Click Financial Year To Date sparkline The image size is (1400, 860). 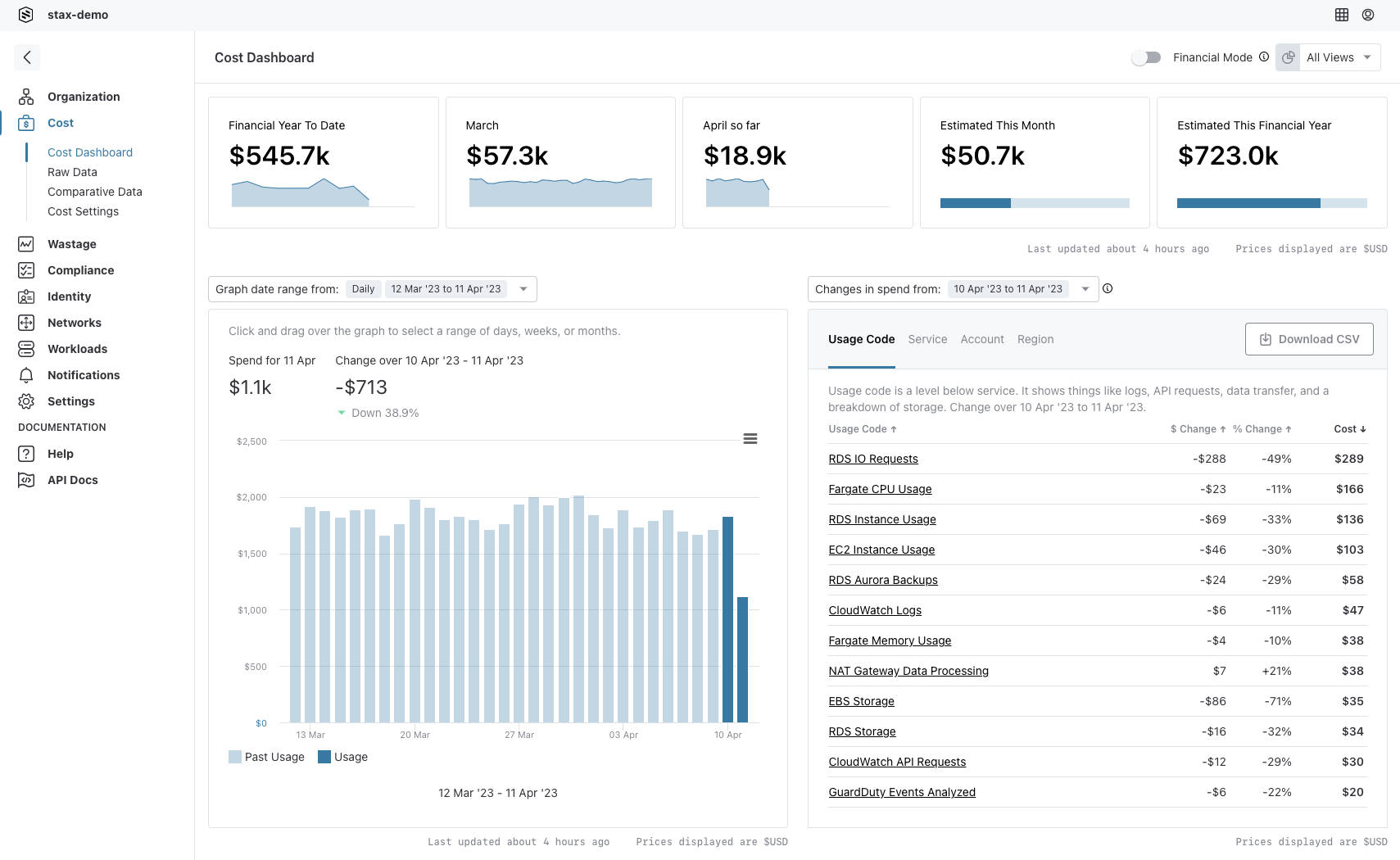[324, 192]
